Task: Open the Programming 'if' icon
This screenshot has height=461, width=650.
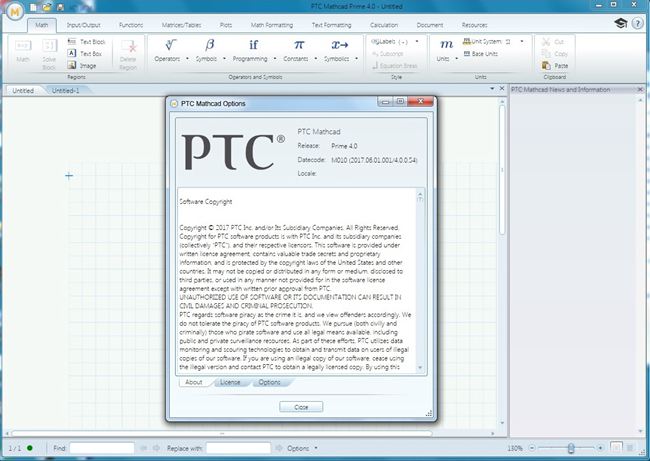Action: [253, 44]
